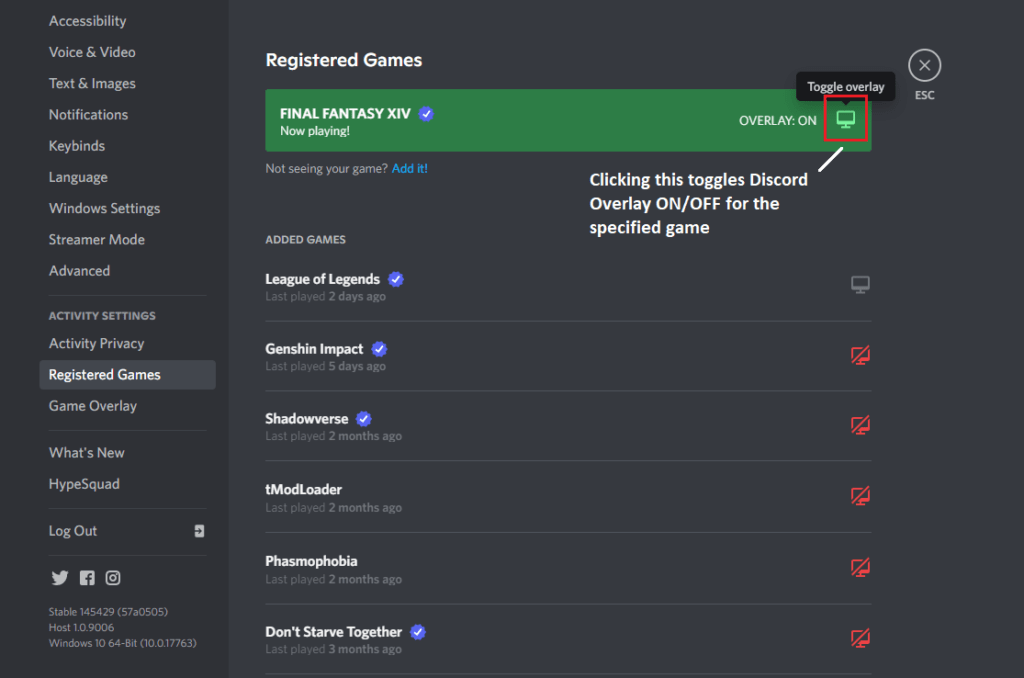Enable overlay for Genshin Impact
The image size is (1024, 678).
tap(860, 355)
